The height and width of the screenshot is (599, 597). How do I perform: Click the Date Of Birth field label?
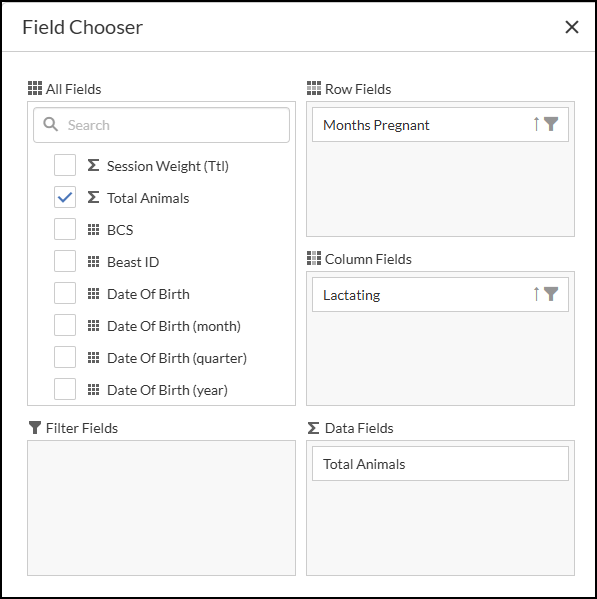pyautogui.click(x=148, y=294)
